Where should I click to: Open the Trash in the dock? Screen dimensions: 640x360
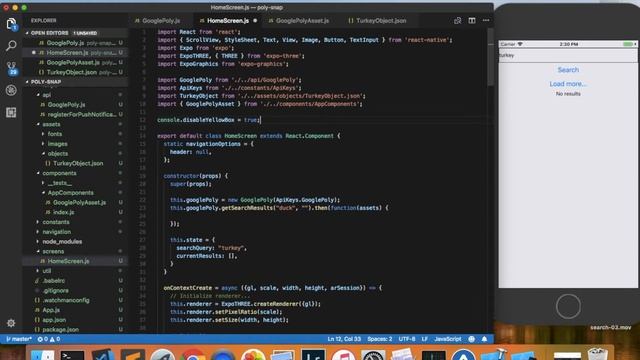[598, 354]
